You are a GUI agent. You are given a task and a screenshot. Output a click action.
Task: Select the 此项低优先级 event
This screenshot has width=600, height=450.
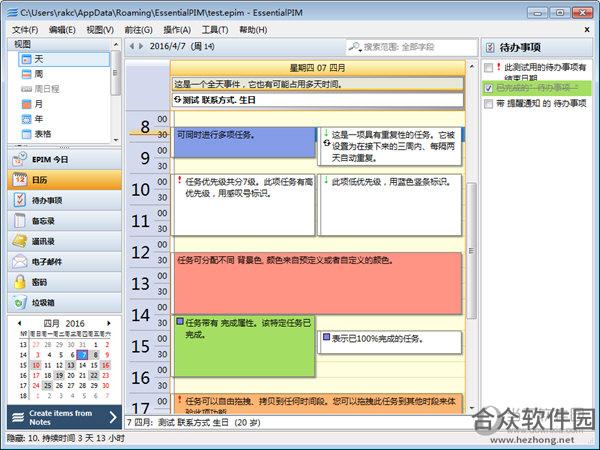click(390, 205)
